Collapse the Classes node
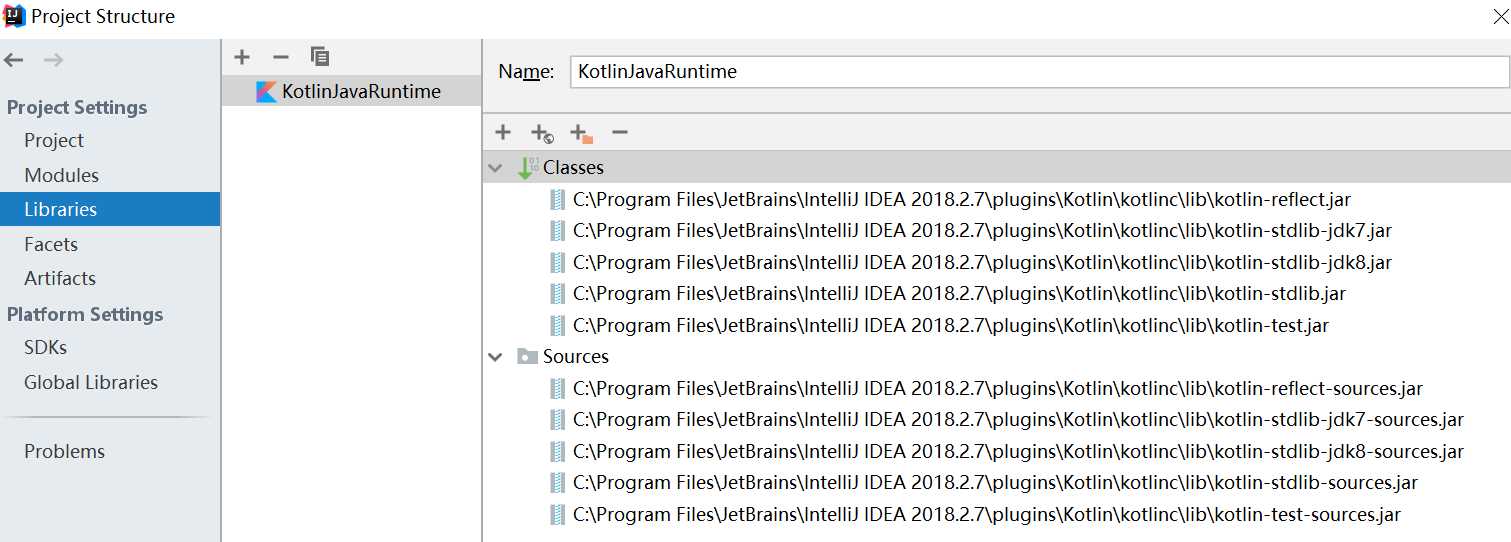Image resolution: width=1511 pixels, height=542 pixels. [x=496, y=168]
